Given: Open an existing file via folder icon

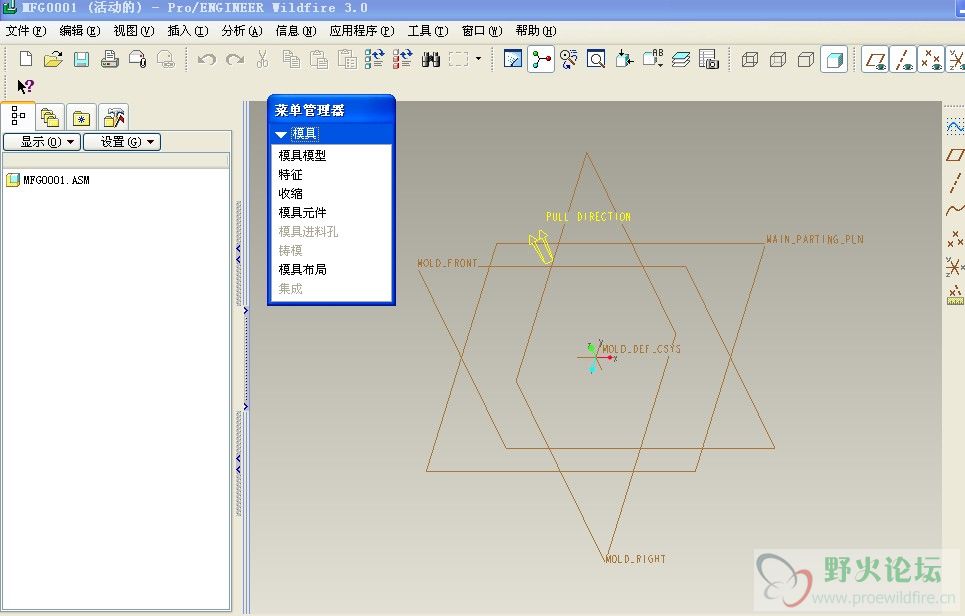Looking at the screenshot, I should click(x=54, y=59).
